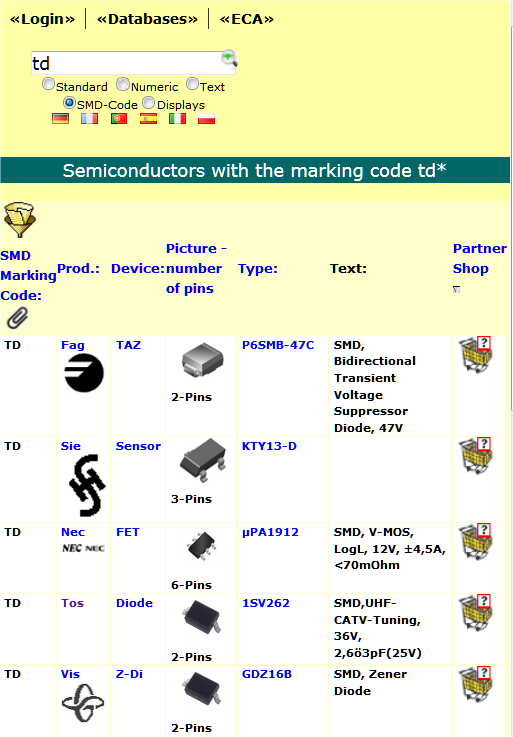Open the 1SV262 type link
This screenshot has width=513, height=737.
click(266, 603)
